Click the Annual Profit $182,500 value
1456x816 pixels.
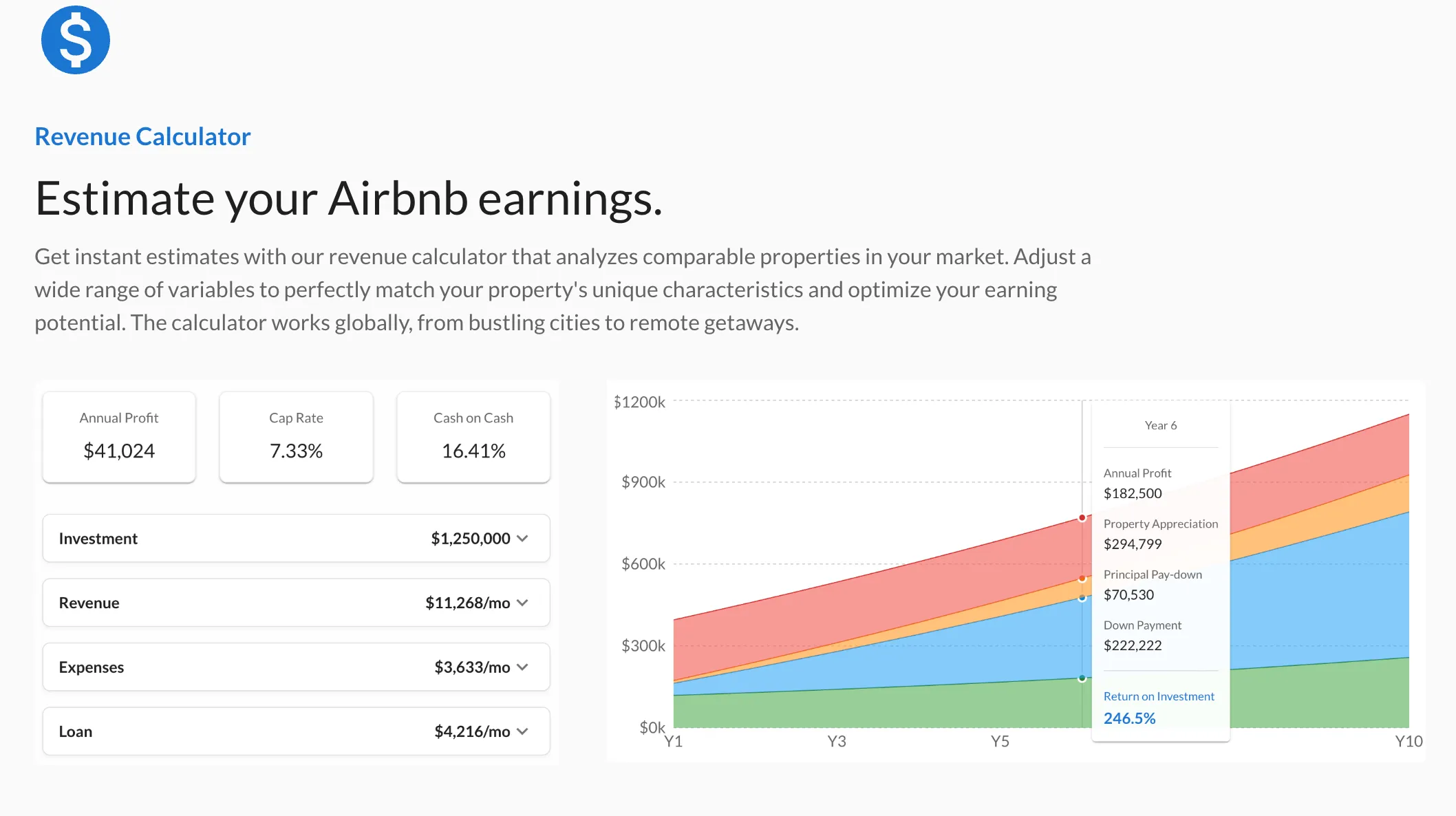coord(1133,493)
